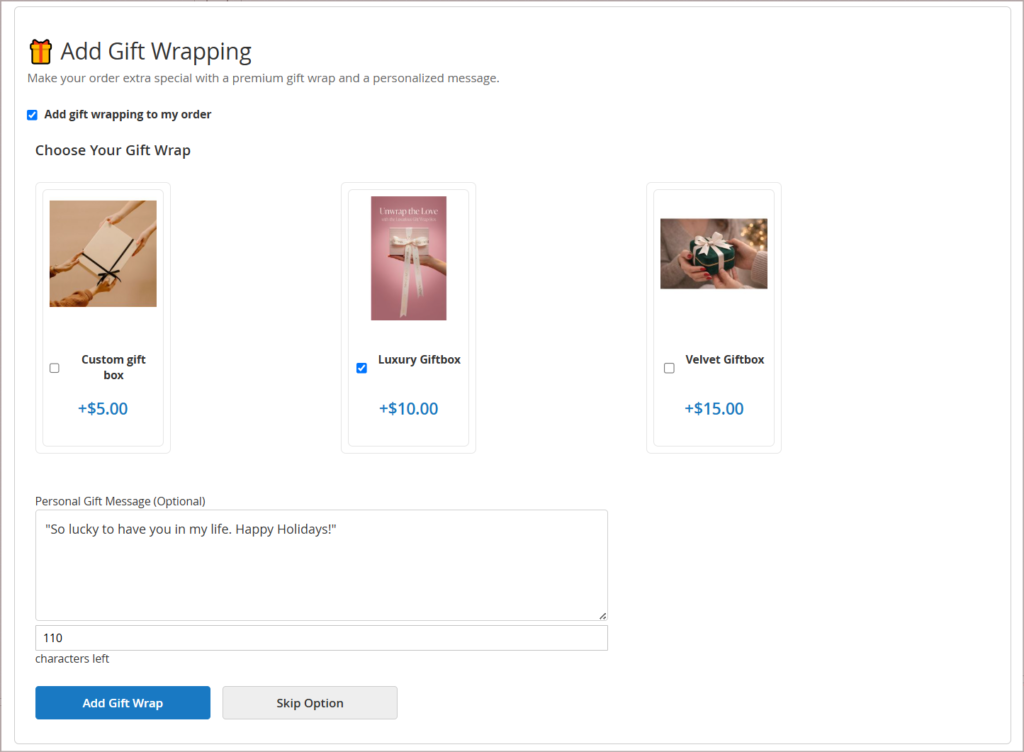Uncheck the Luxury Giftbox checkbox
The image size is (1024, 752).
tap(361, 368)
